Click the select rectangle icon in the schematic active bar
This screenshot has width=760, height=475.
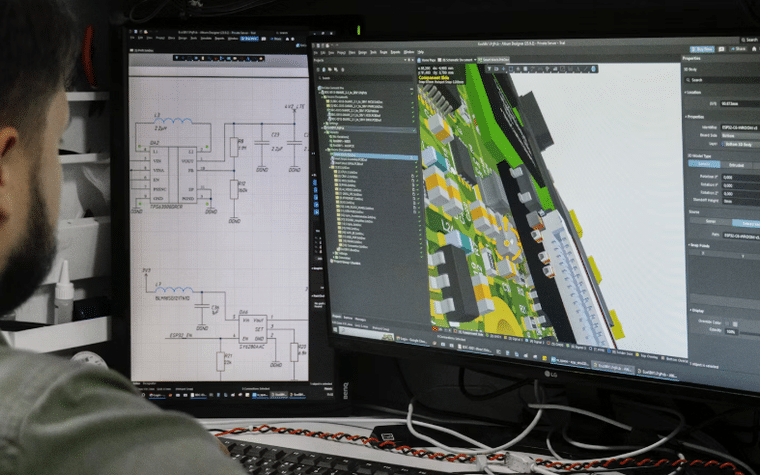[x=190, y=58]
